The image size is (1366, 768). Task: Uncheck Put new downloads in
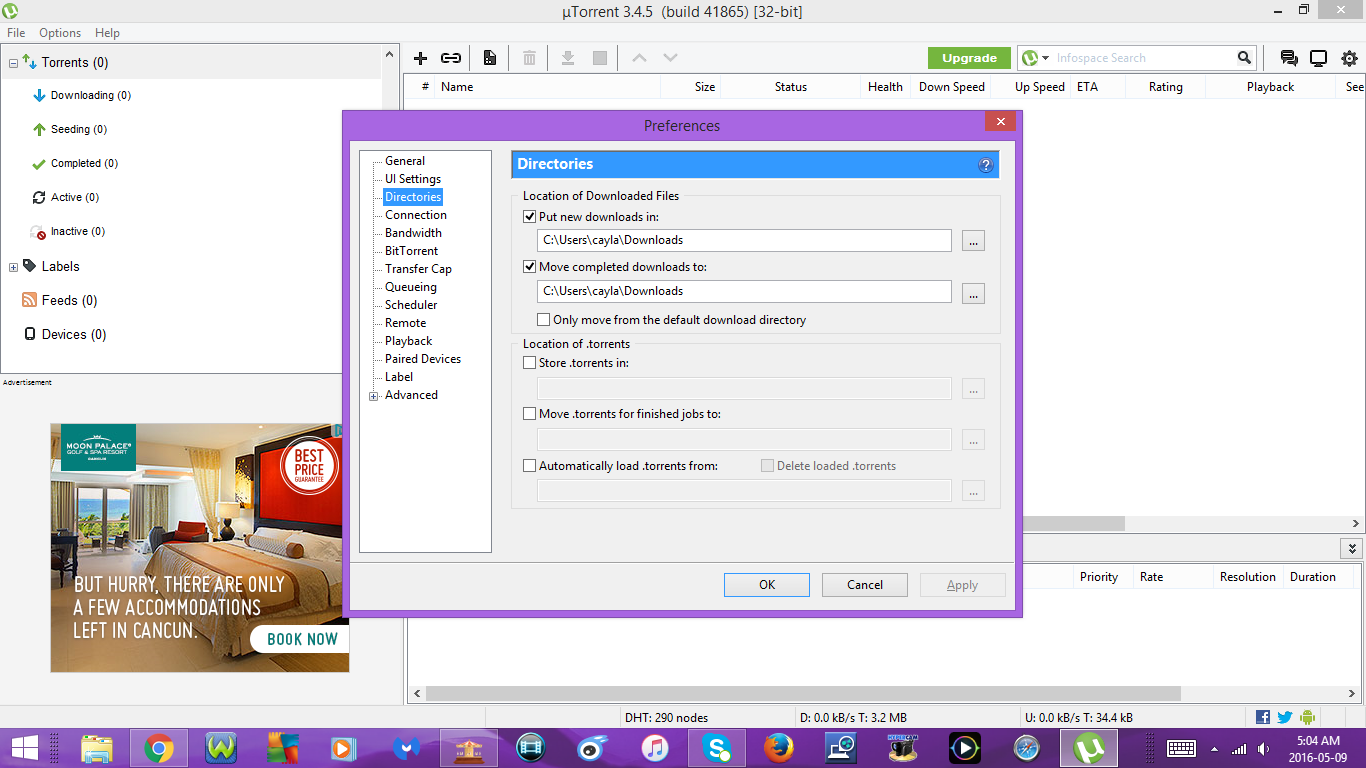pyautogui.click(x=530, y=216)
